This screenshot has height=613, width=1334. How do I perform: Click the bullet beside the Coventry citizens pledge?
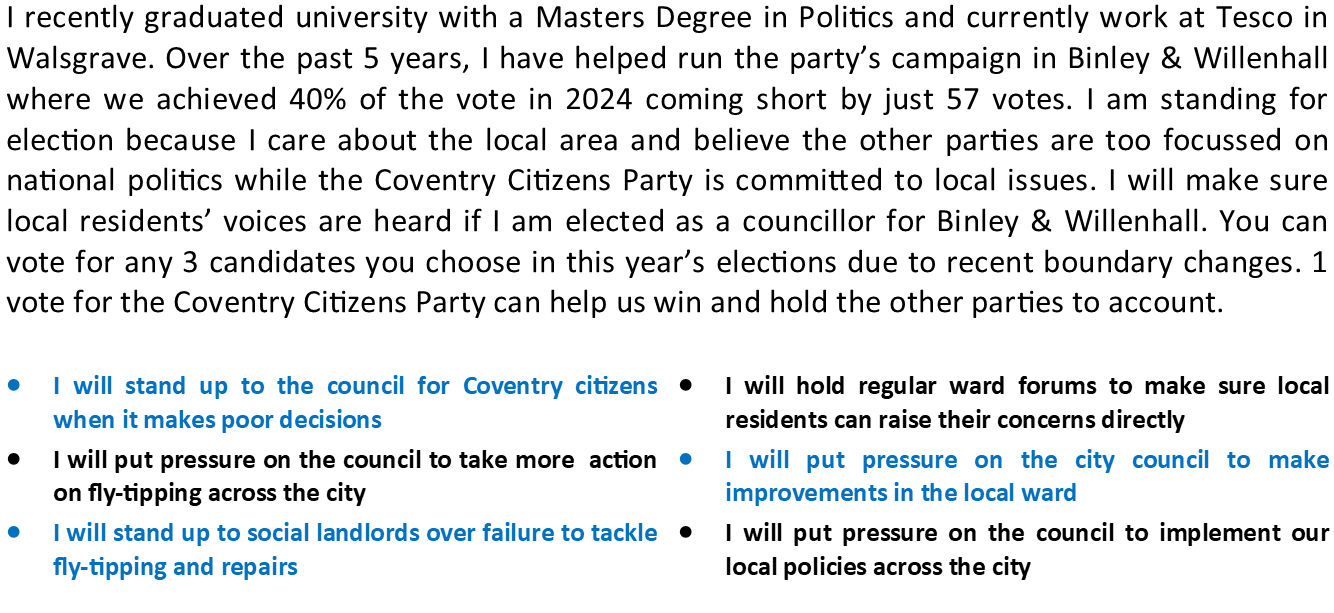[x=14, y=385]
